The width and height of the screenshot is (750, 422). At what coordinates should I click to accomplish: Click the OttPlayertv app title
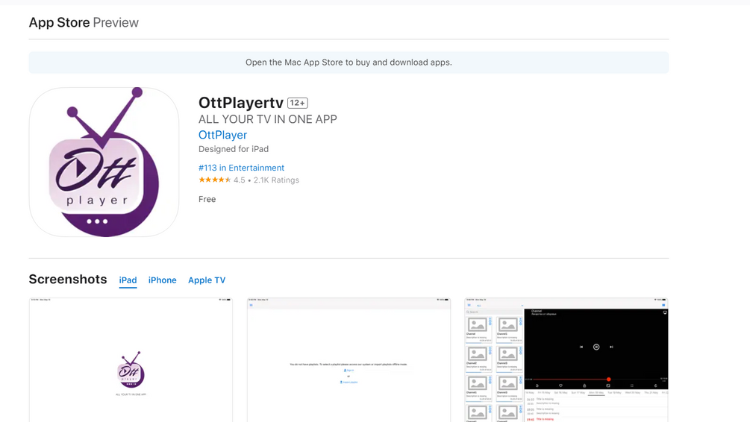pos(241,102)
